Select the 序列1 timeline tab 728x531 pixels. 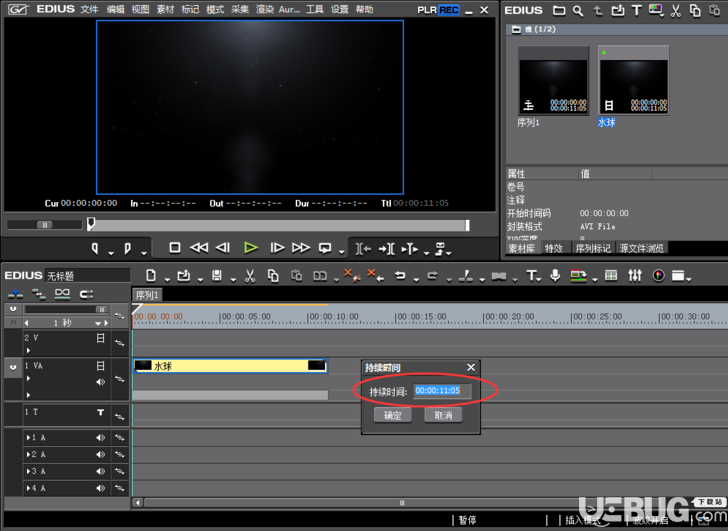tap(147, 295)
